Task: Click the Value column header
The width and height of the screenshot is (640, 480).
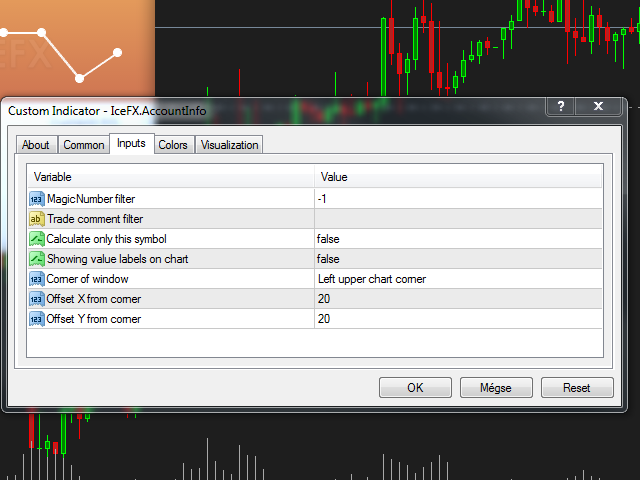Action: (458, 177)
